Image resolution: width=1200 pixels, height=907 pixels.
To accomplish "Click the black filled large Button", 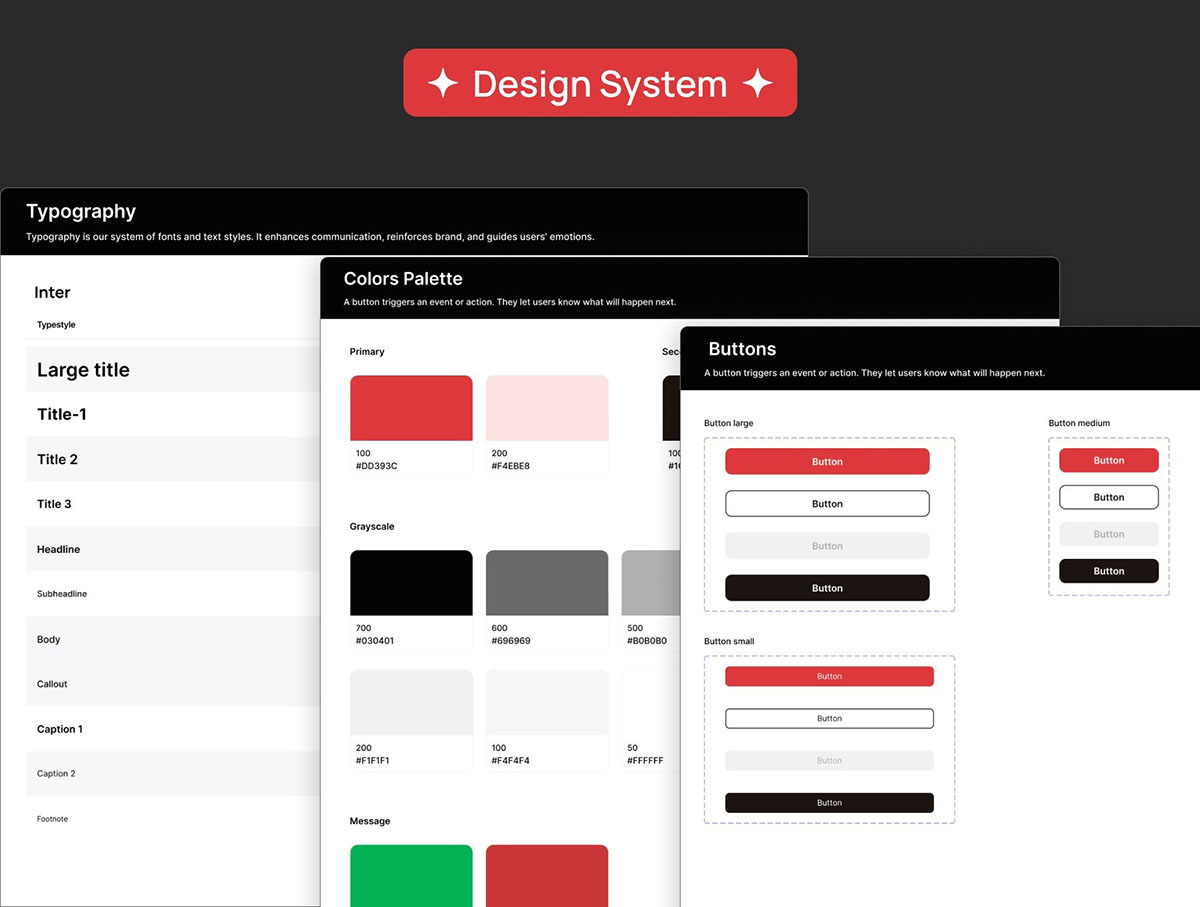I will coord(827,588).
